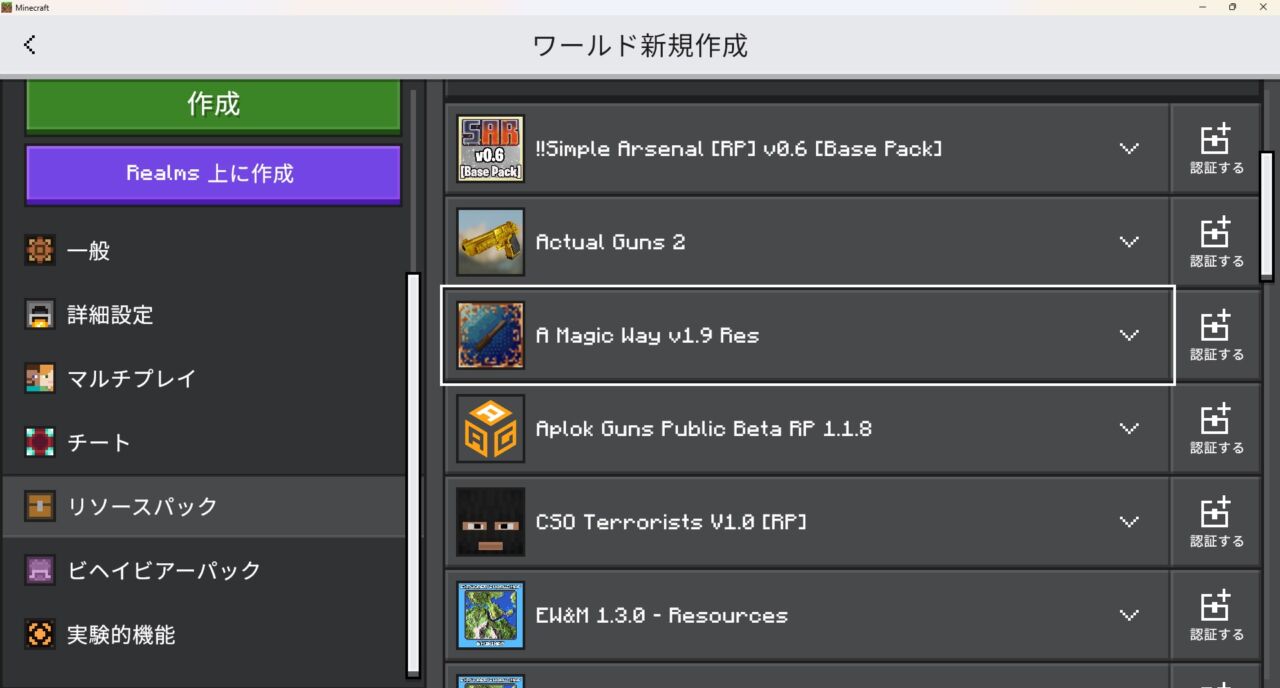Click 認証する icon for Actual Guns 2
This screenshot has width=1280, height=688.
click(1215, 241)
